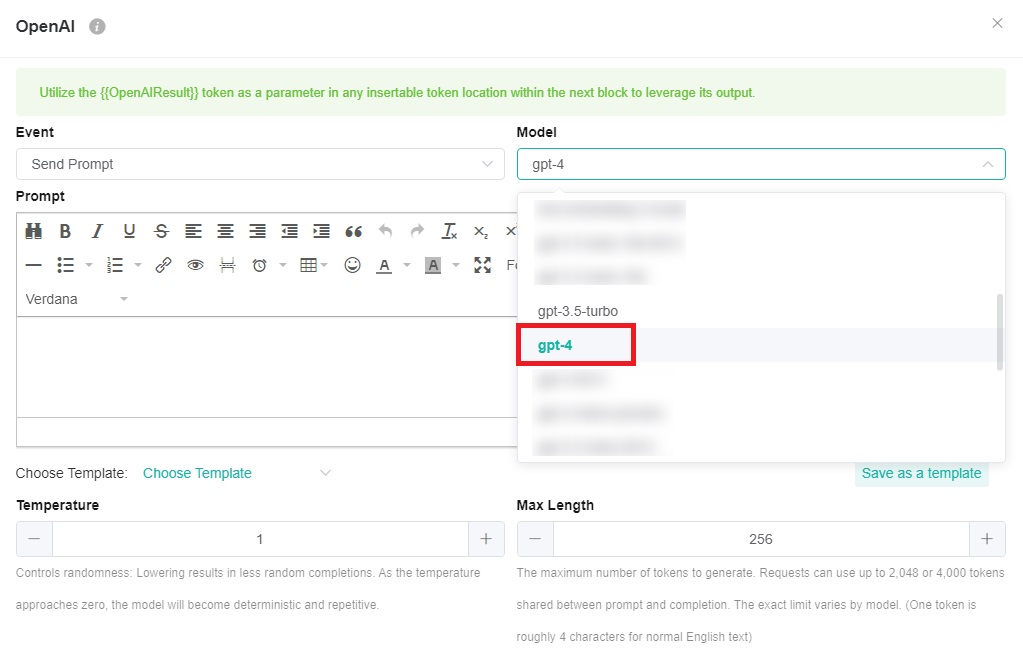
Task: Click the eye preview icon
Action: click(195, 265)
